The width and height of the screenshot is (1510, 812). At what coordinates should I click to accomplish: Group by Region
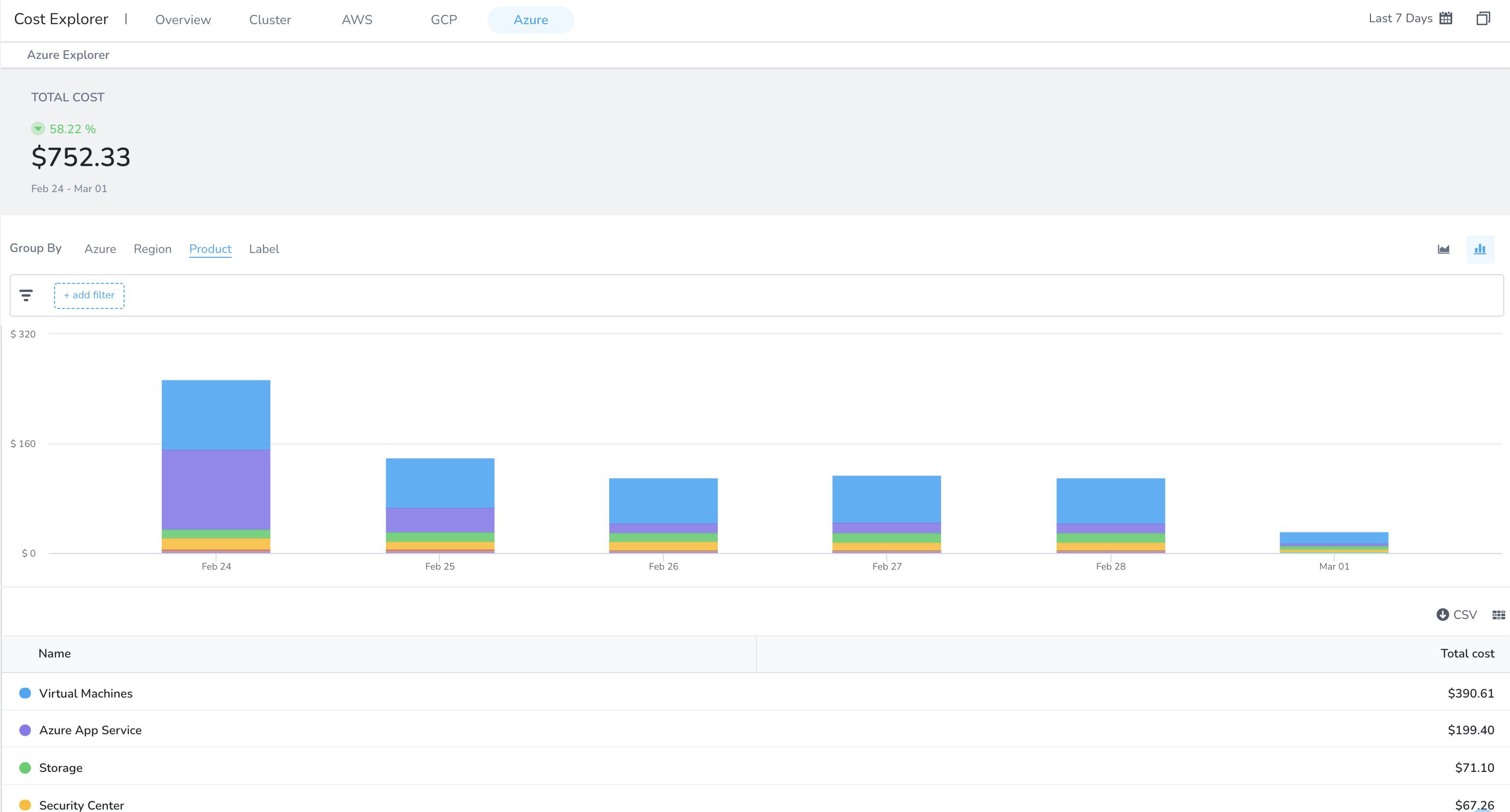(x=153, y=249)
